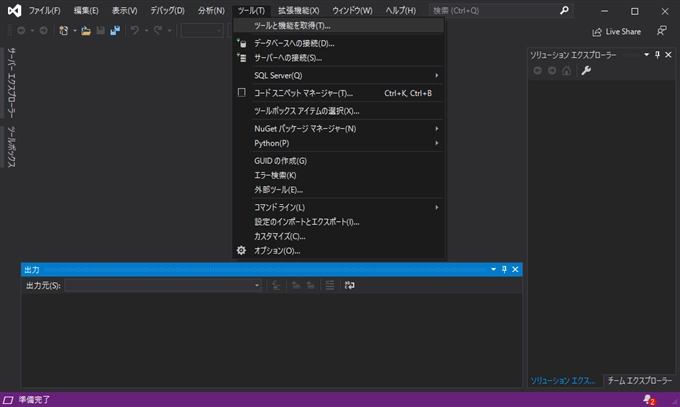Open the 編集(E) menu
The height and width of the screenshot is (407, 680).
pos(86,10)
